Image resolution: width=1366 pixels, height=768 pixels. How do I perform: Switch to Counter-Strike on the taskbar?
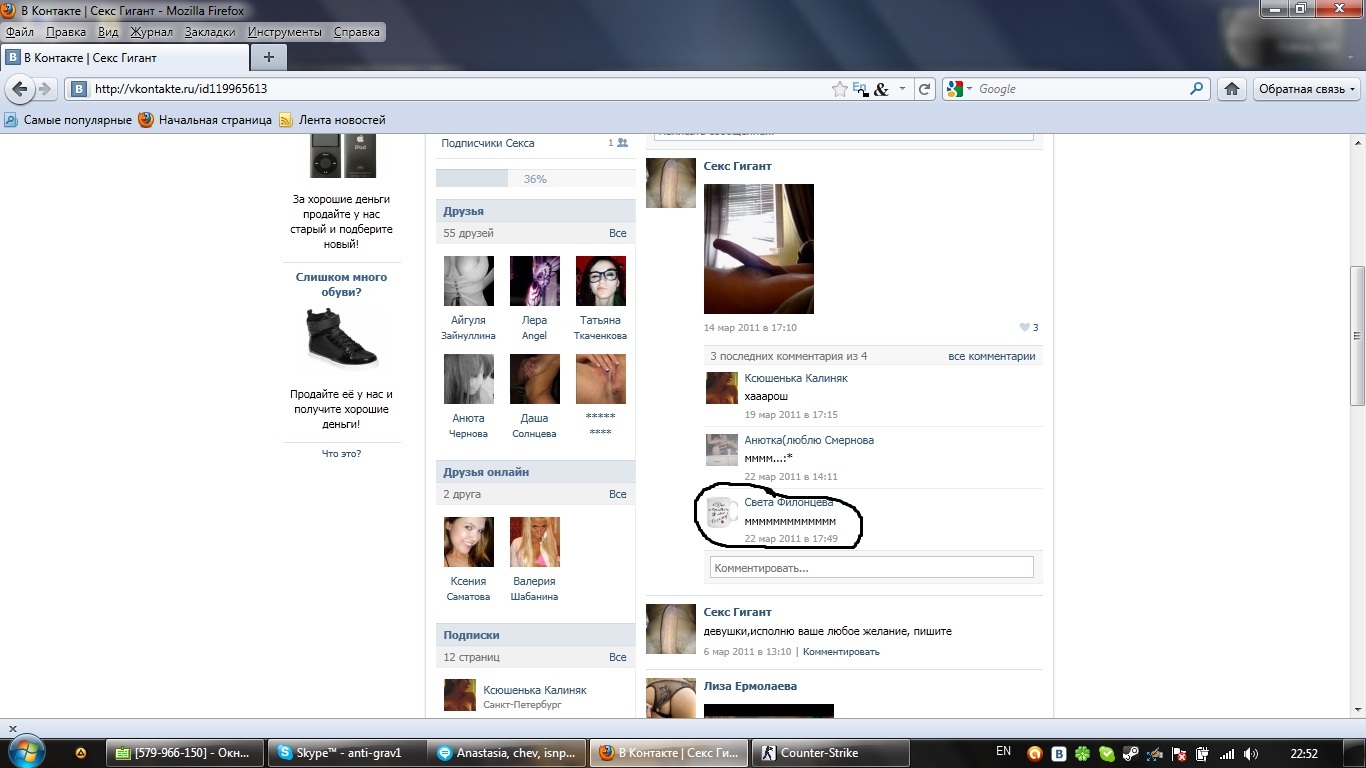pos(831,753)
